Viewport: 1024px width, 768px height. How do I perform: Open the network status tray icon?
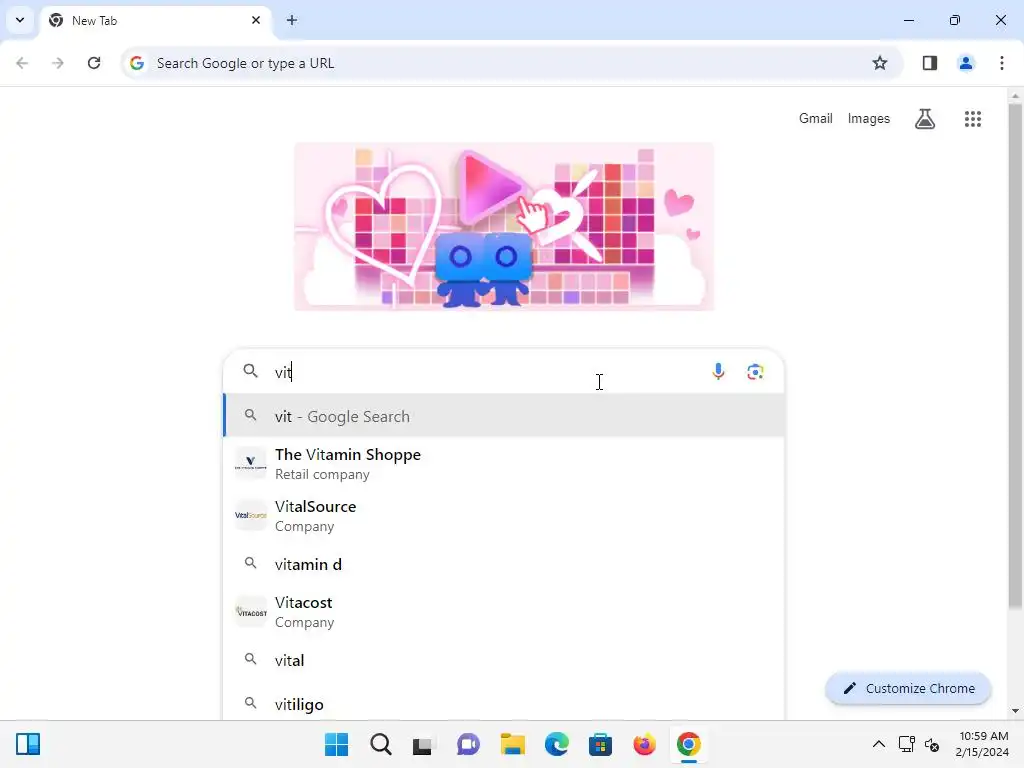tap(906, 744)
